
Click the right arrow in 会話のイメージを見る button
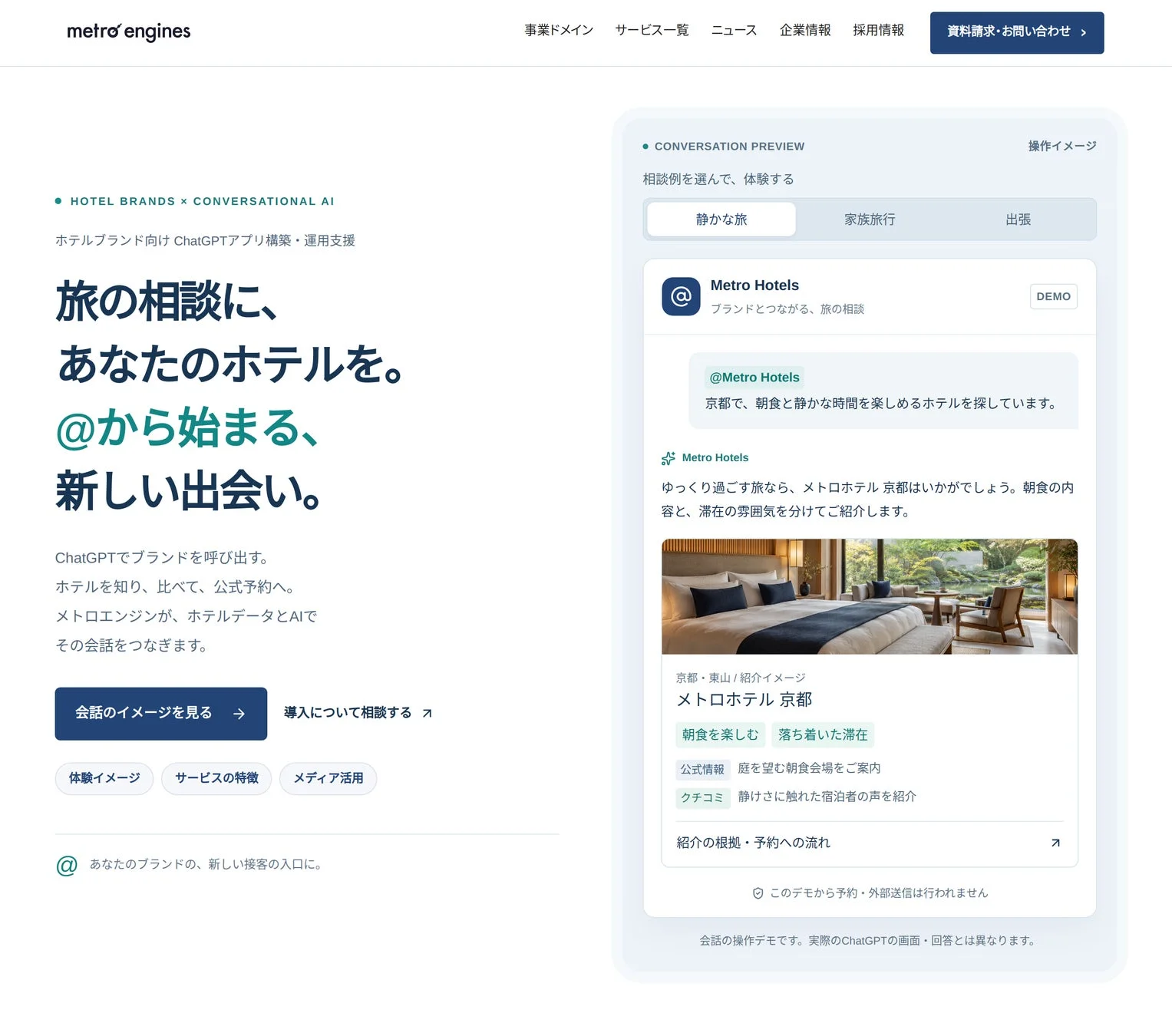[239, 714]
